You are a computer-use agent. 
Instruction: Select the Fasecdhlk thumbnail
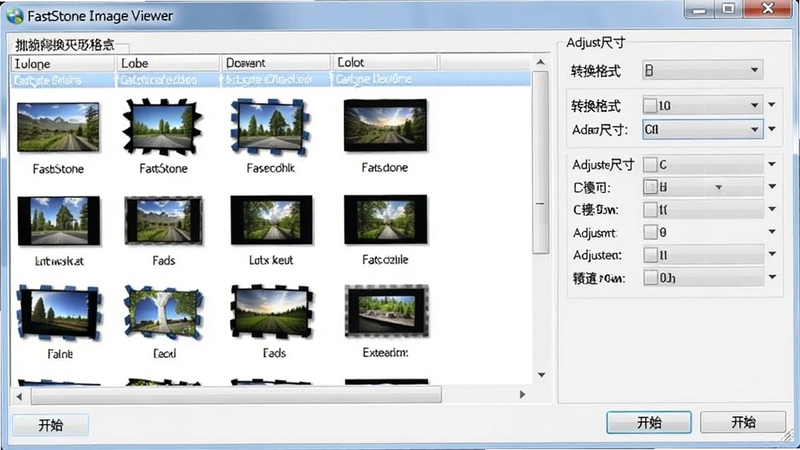pos(270,127)
